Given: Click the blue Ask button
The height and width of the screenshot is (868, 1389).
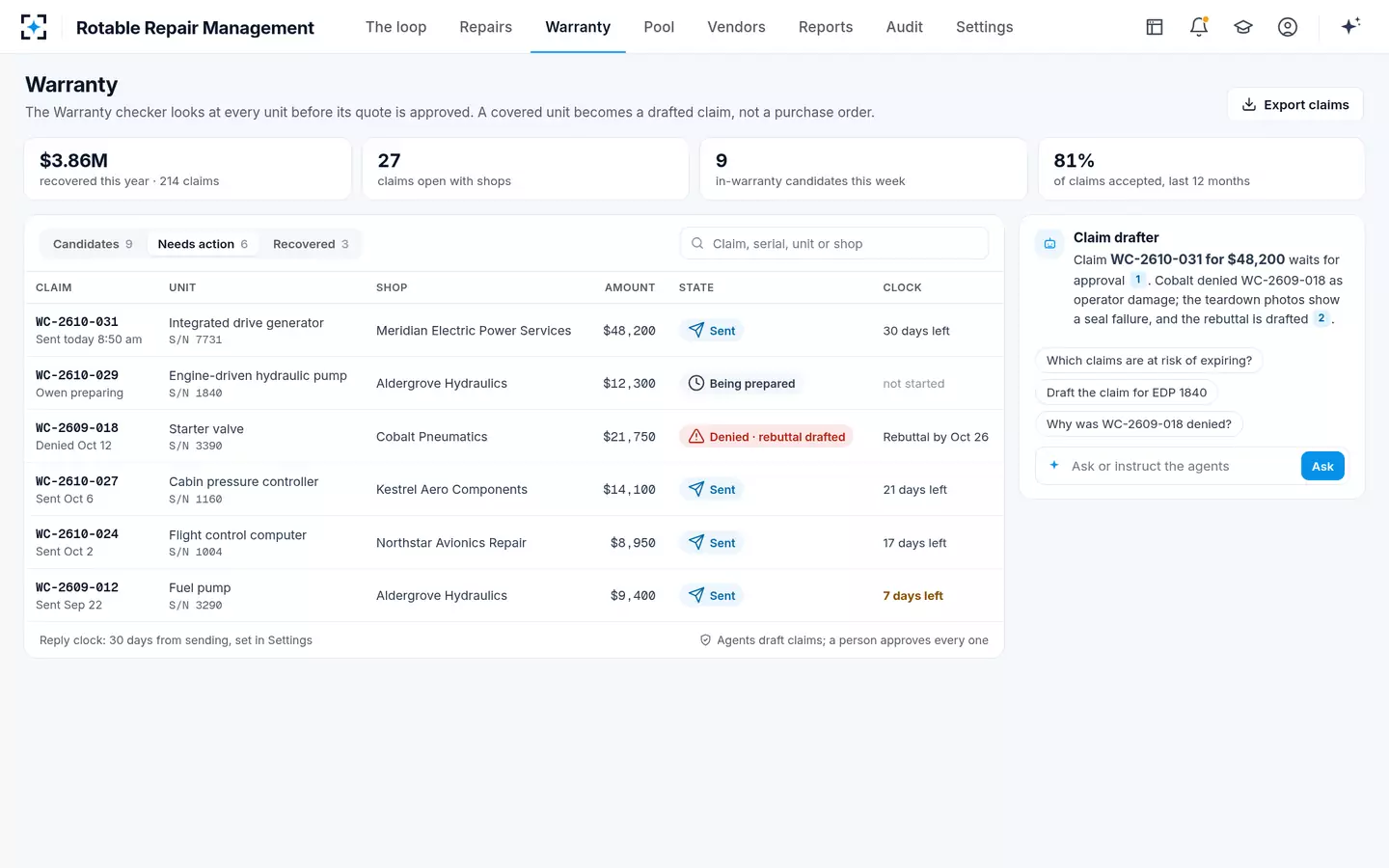Looking at the screenshot, I should click(1322, 467).
